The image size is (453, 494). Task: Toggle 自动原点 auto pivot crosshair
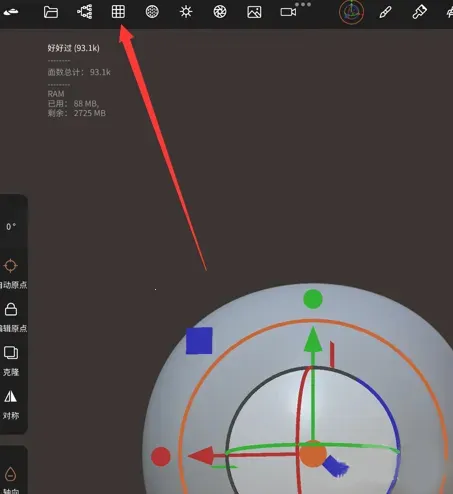tap(10, 266)
